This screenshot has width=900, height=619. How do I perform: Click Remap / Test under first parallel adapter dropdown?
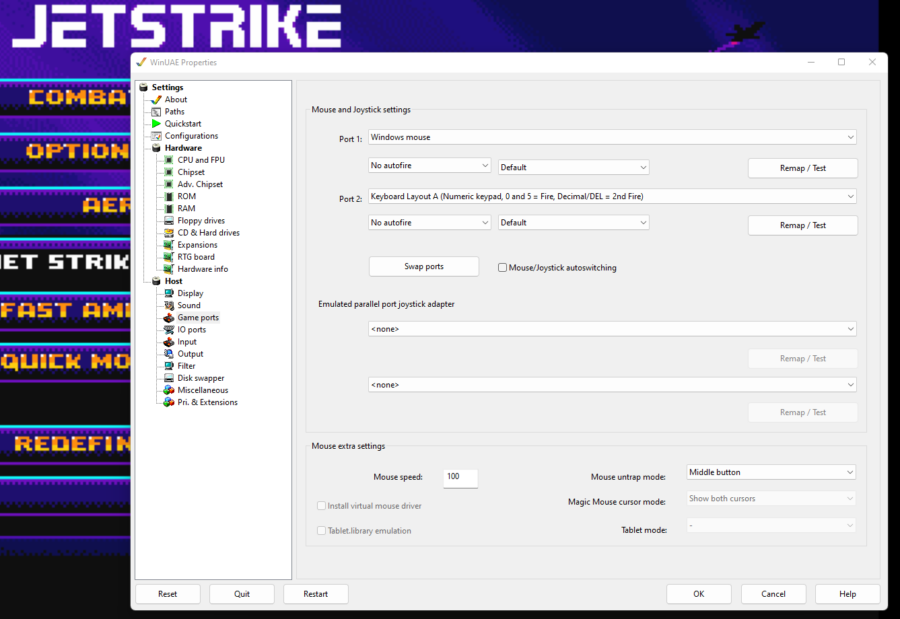pyautogui.click(x=802, y=358)
